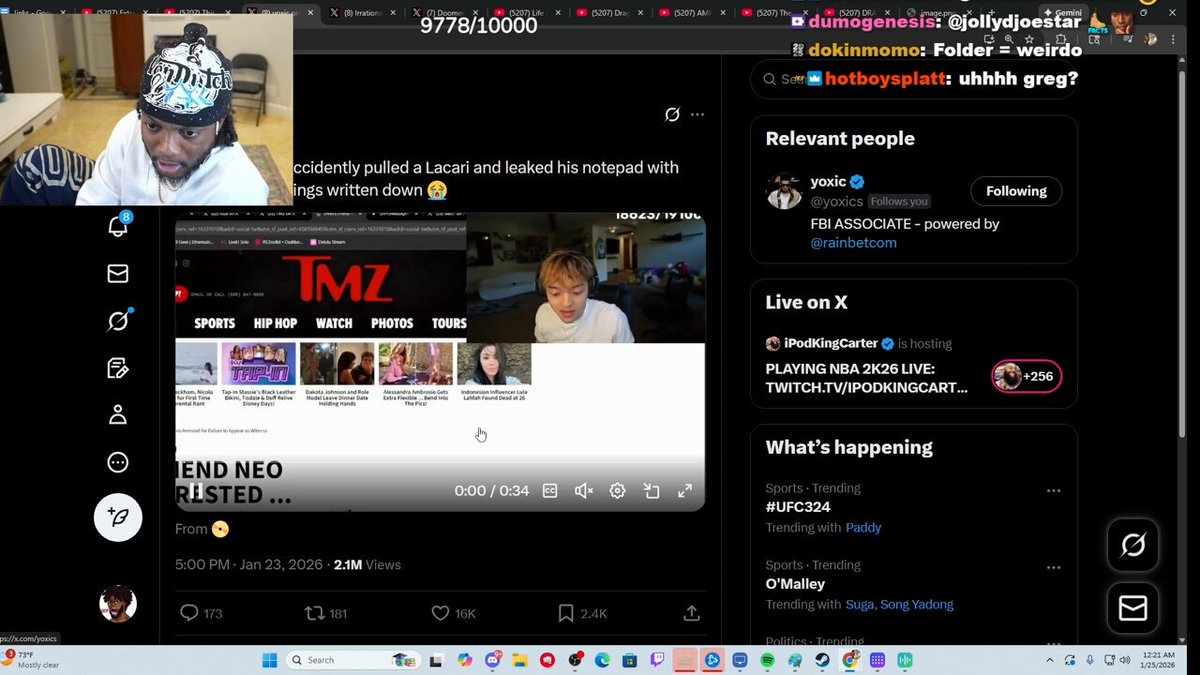
Task: Open Grok icon in X sidebar
Action: pyautogui.click(x=118, y=320)
